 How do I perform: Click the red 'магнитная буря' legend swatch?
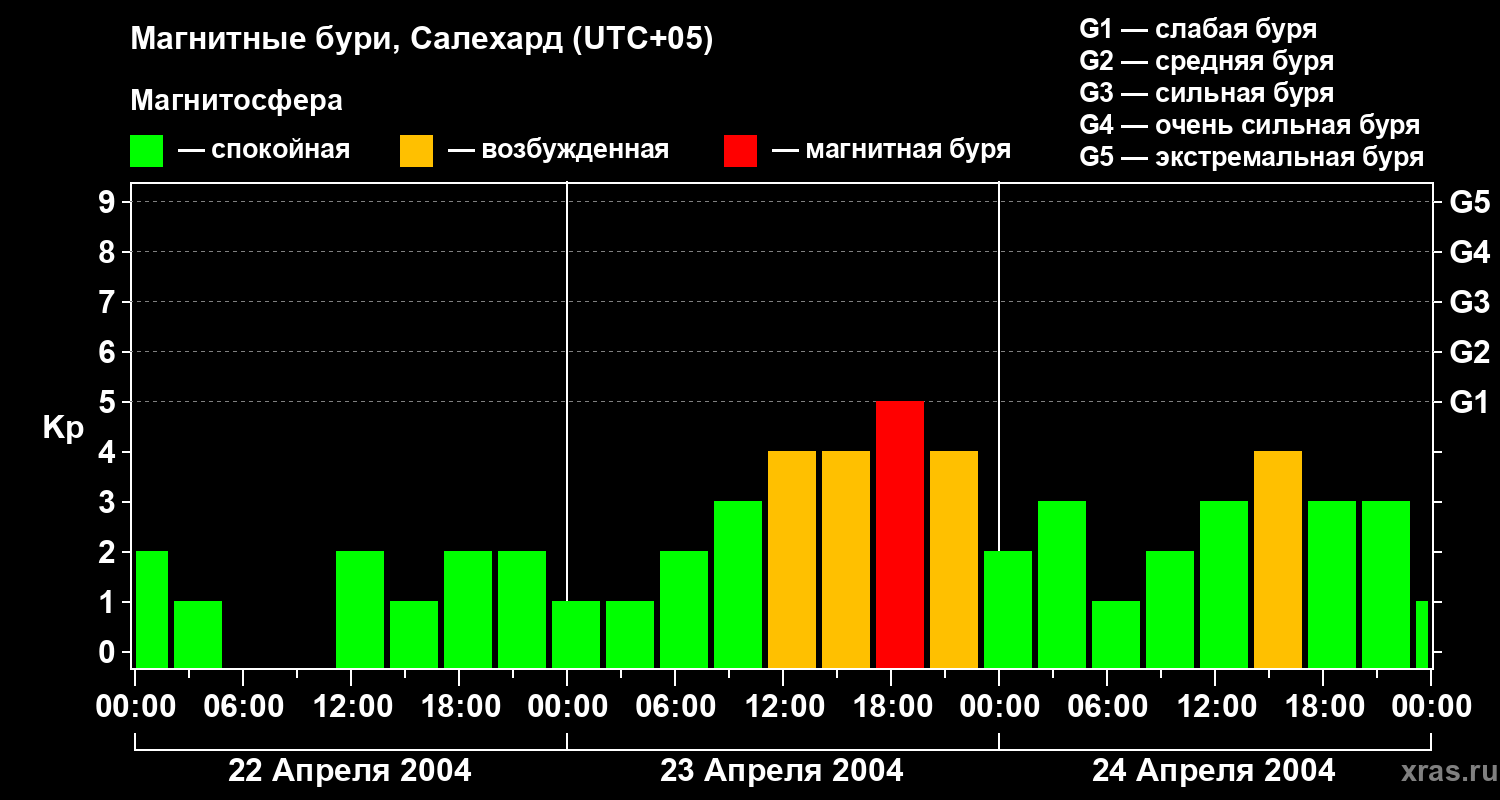pos(740,151)
